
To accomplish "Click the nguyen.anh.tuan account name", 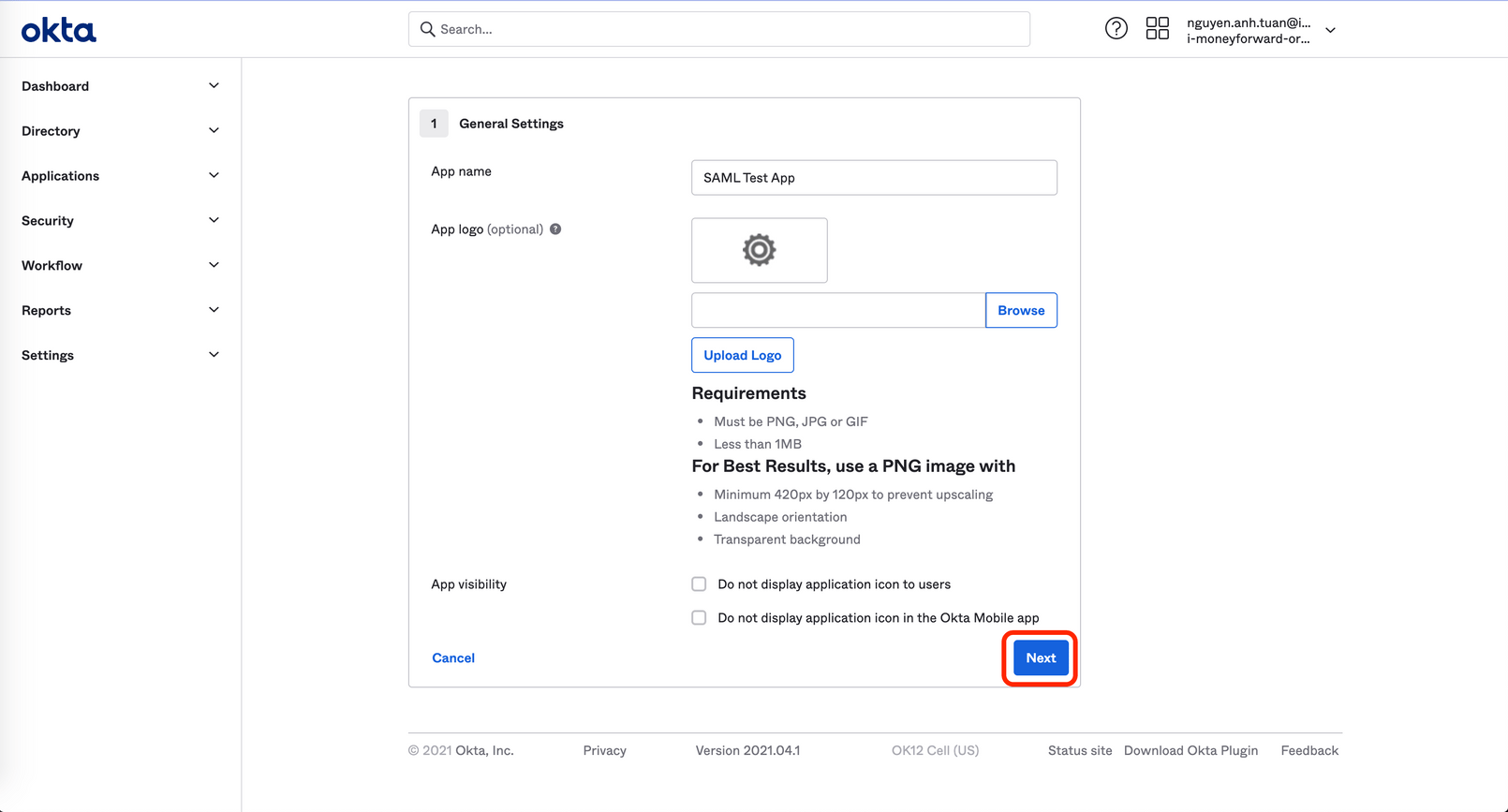I will 1249,22.
